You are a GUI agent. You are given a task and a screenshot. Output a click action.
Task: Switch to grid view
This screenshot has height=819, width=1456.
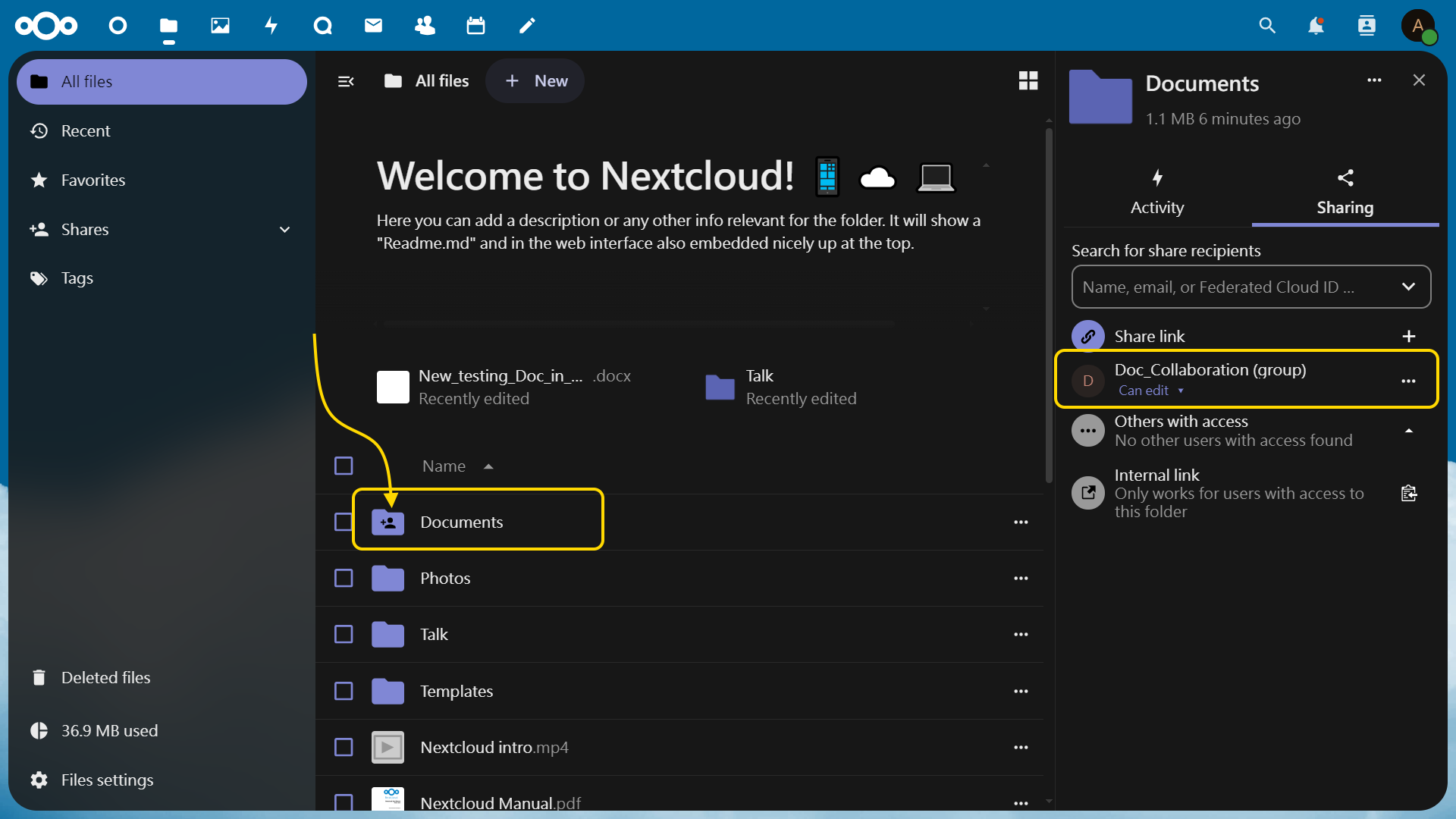pyautogui.click(x=1028, y=81)
